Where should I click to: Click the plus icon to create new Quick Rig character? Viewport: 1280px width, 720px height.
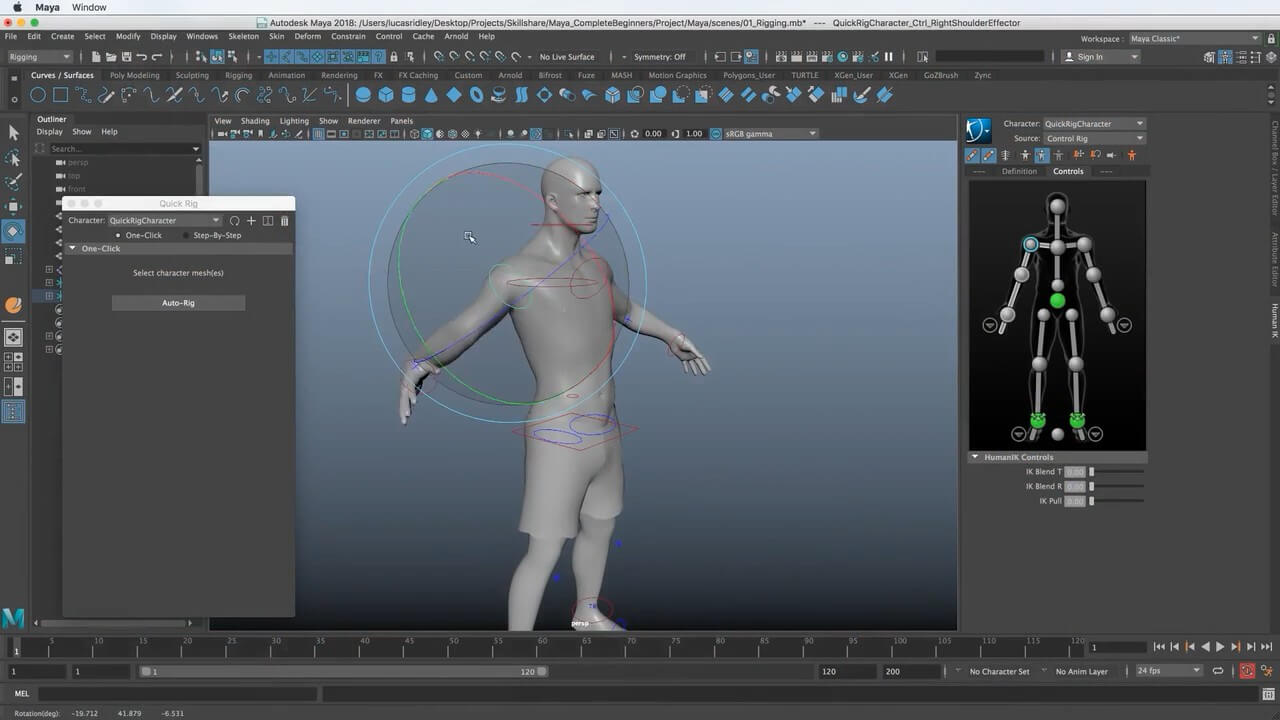click(251, 221)
